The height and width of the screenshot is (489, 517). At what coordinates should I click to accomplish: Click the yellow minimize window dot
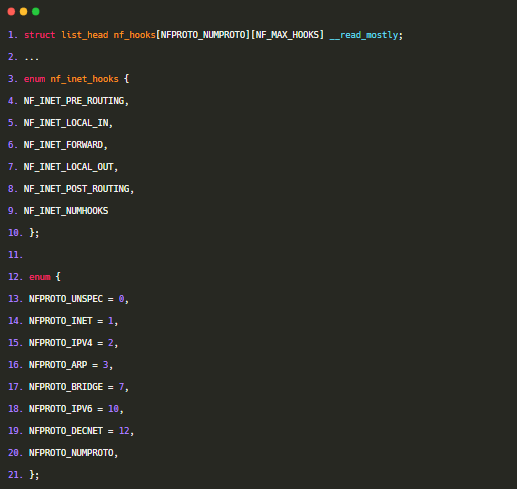(x=23, y=12)
